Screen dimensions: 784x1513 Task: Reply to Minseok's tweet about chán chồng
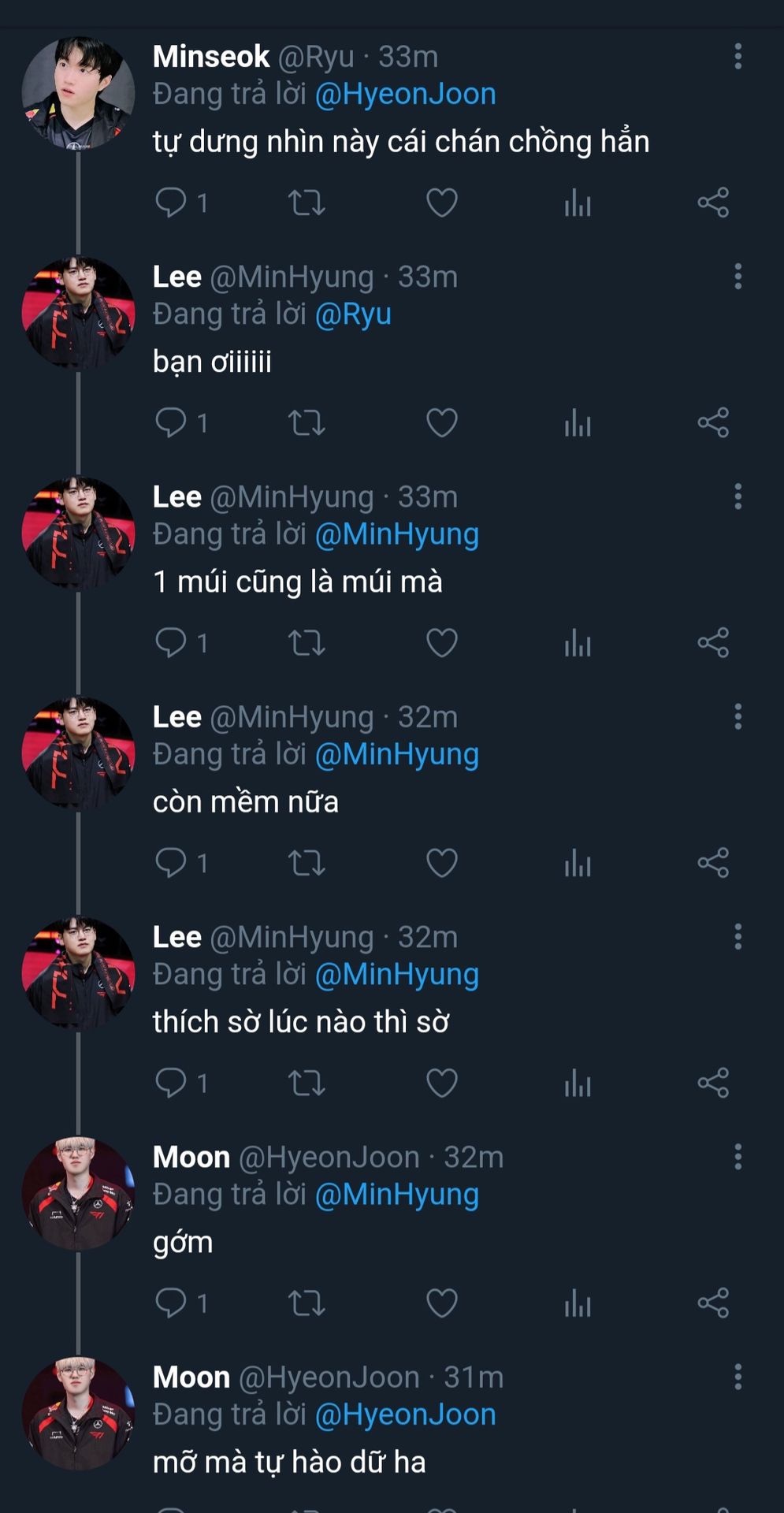coord(171,203)
